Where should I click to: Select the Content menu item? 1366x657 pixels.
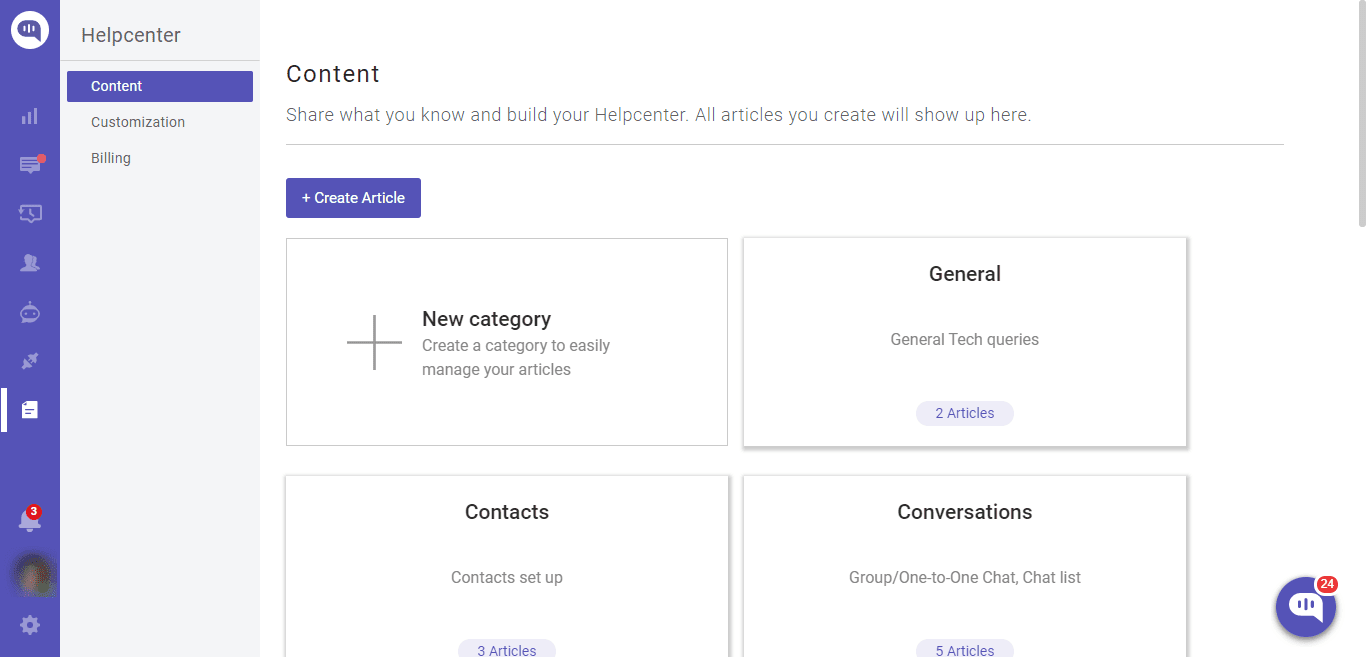coord(117,86)
